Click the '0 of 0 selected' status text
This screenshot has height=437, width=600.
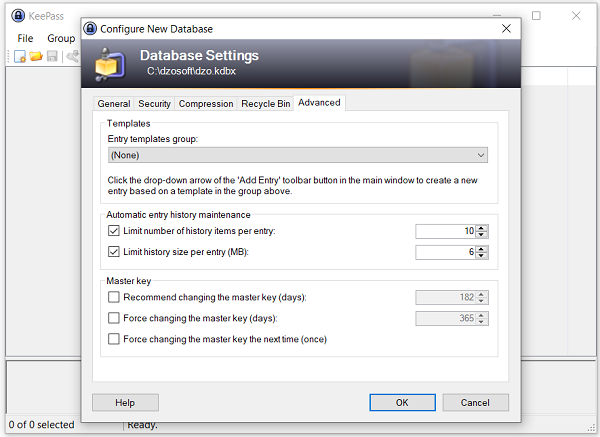pos(41,425)
